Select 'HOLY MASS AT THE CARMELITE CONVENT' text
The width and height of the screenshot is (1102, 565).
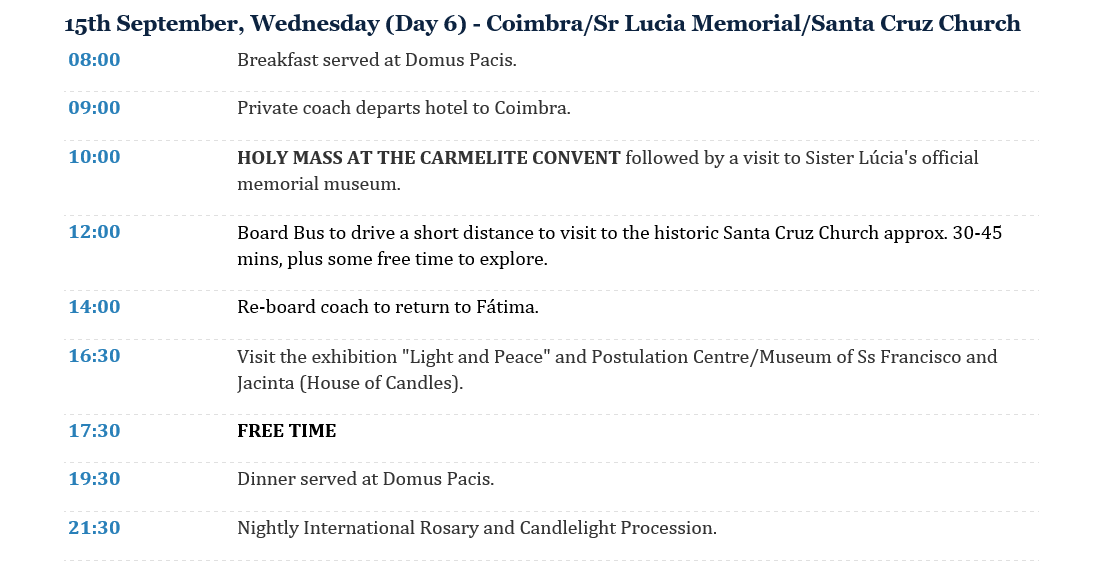[x=429, y=157]
